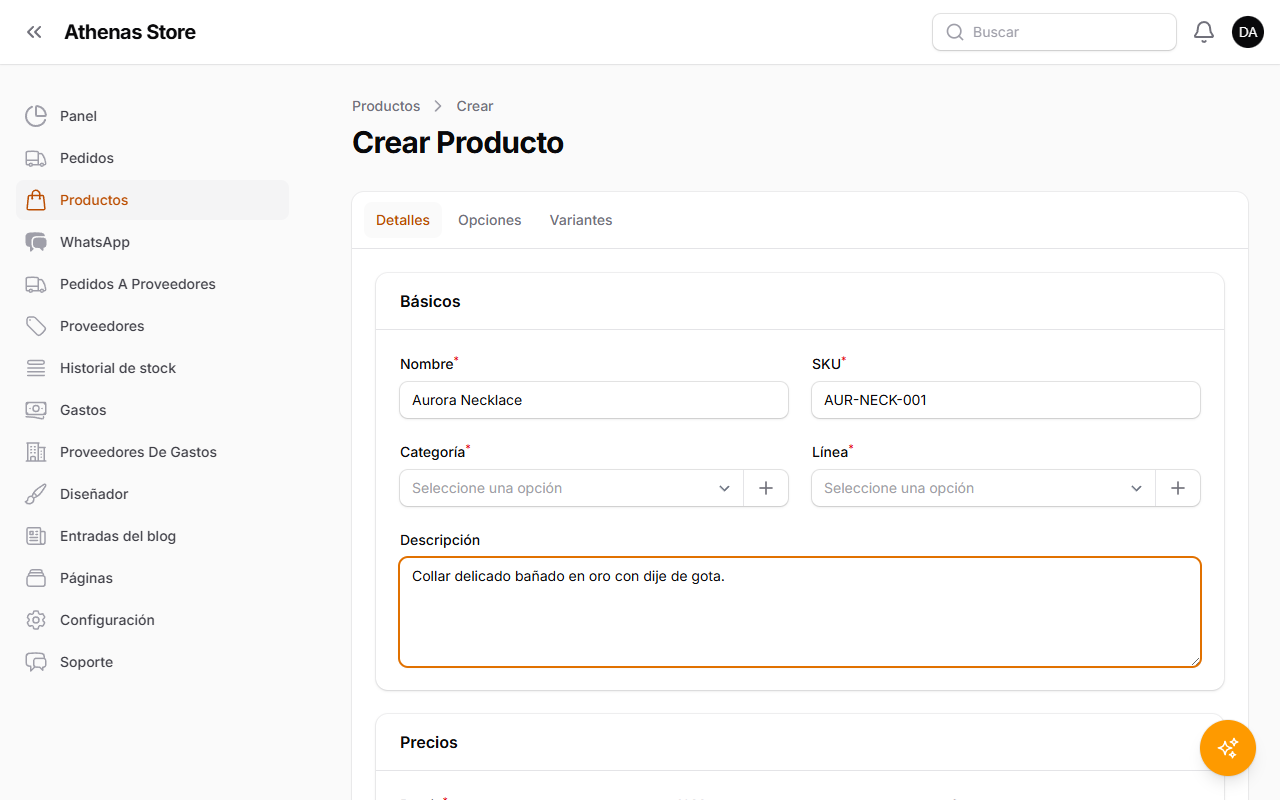
Task: Click the SKU field AUR-NECK-001
Action: click(1006, 400)
